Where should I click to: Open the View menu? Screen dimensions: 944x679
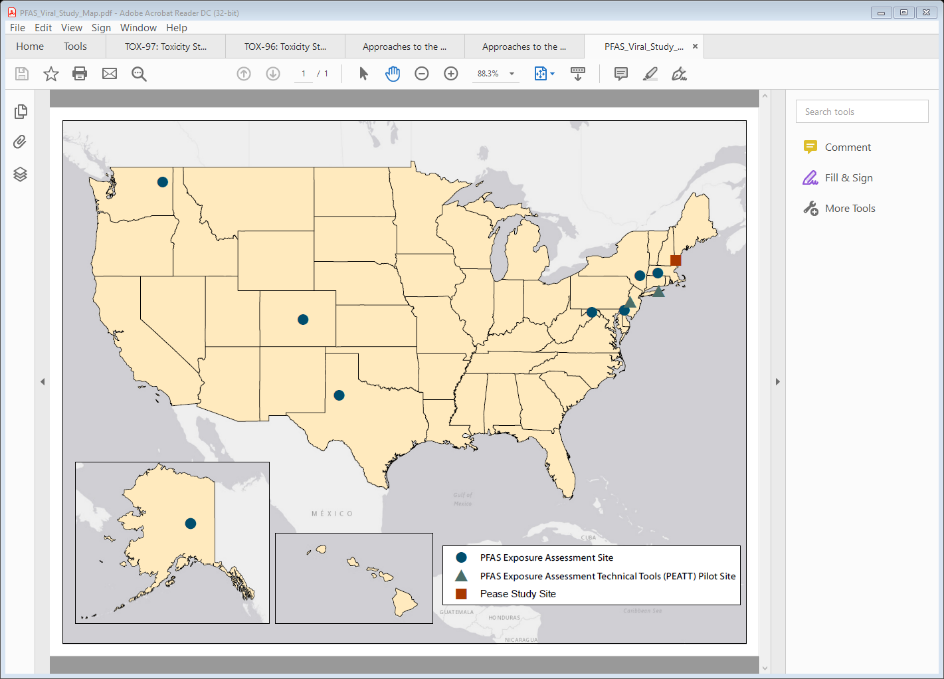point(72,28)
